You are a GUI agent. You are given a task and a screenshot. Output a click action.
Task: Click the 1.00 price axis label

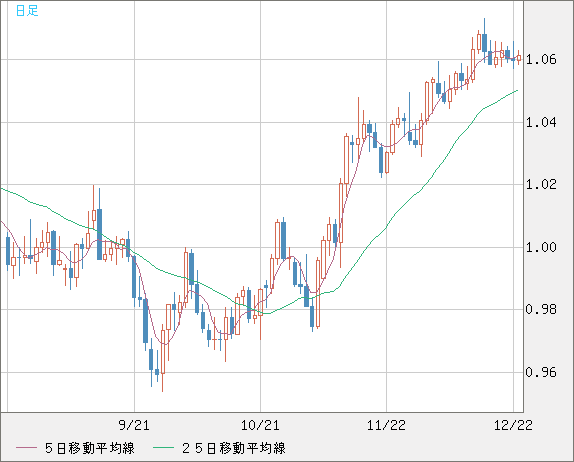(x=541, y=247)
